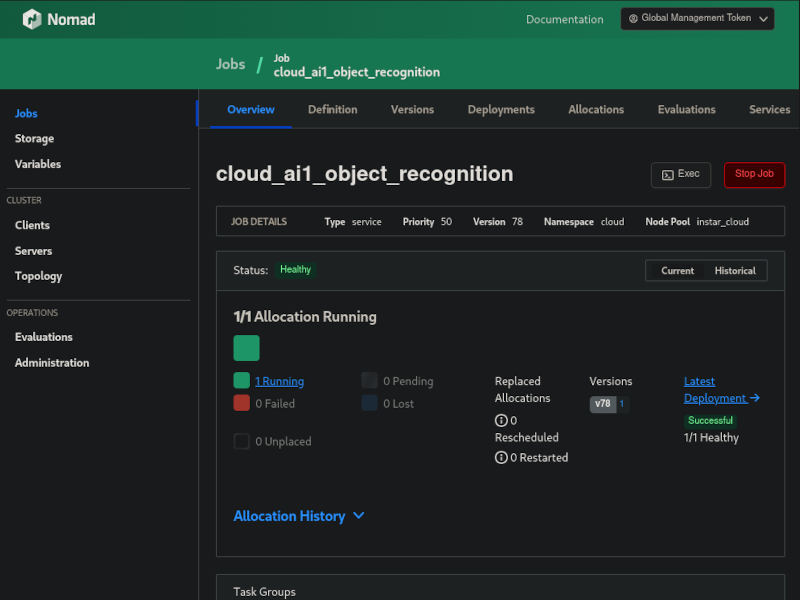Click the breadcrumb job name cloud_ai1_object_recognition

click(x=356, y=72)
